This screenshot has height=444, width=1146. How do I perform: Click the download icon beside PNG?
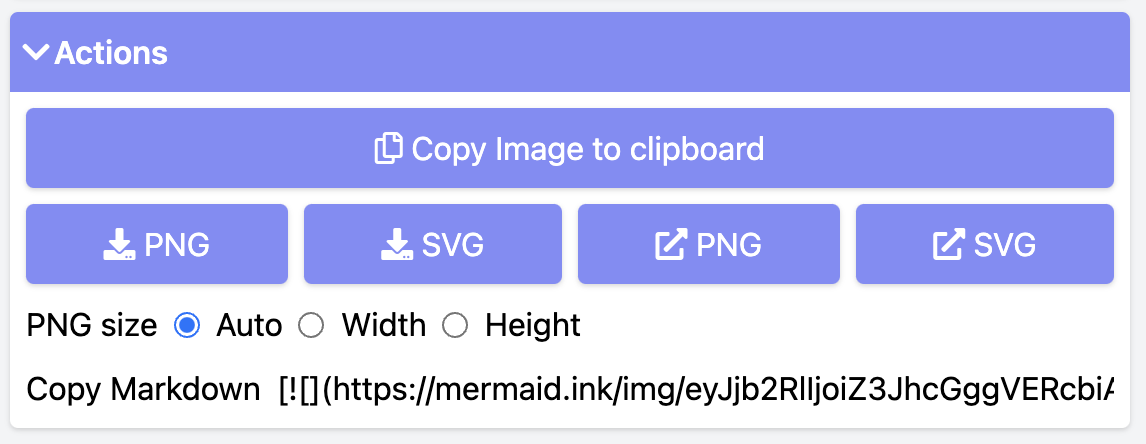click(x=118, y=244)
